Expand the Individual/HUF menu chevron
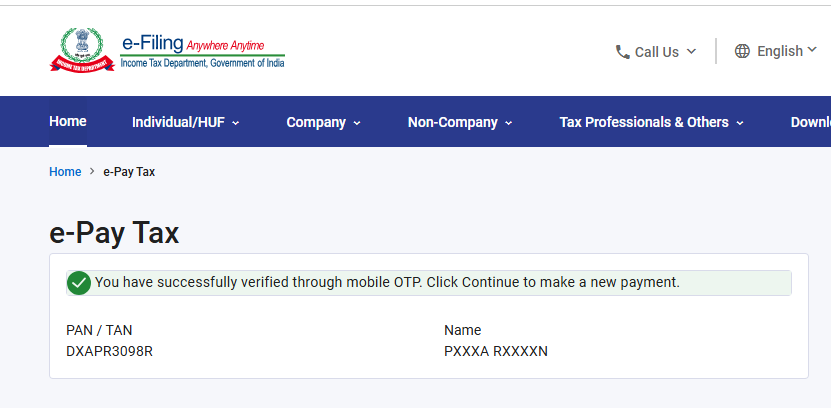The width and height of the screenshot is (831, 408). tap(236, 123)
